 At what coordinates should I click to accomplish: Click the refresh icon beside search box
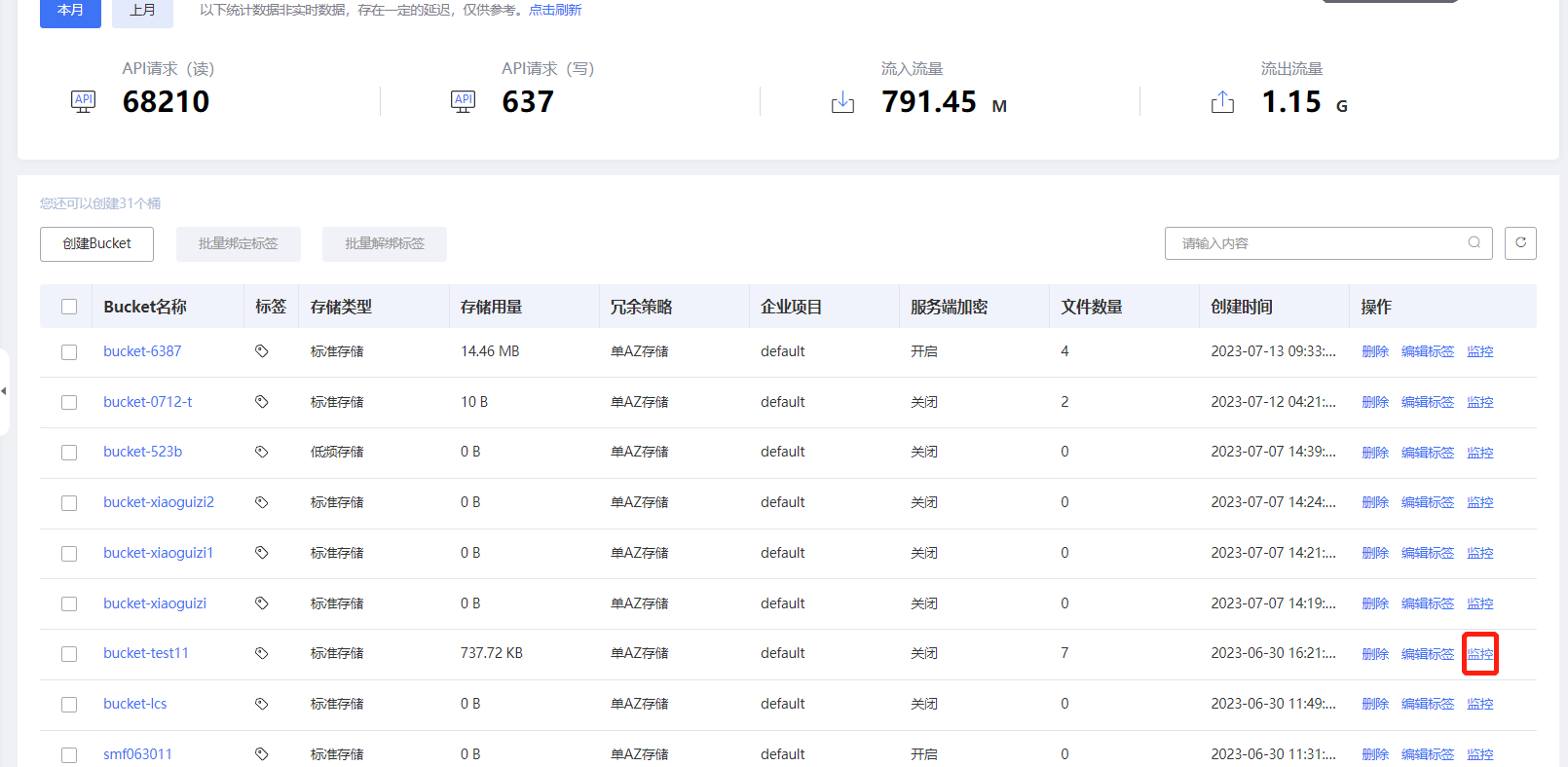1520,243
